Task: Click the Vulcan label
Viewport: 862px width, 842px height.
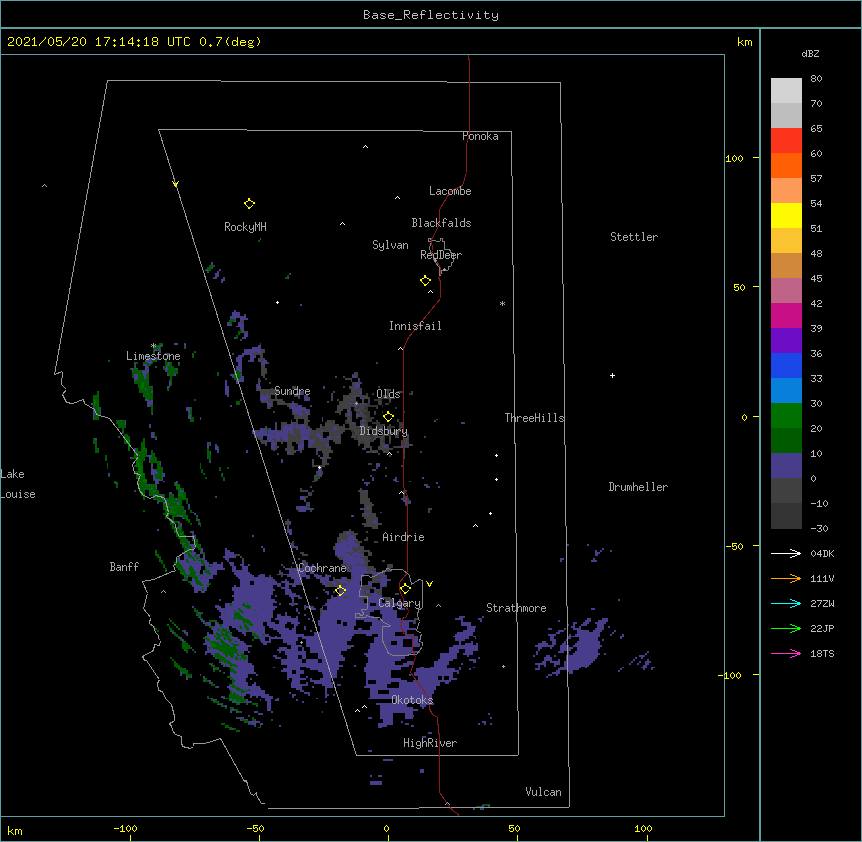Action: 543,792
